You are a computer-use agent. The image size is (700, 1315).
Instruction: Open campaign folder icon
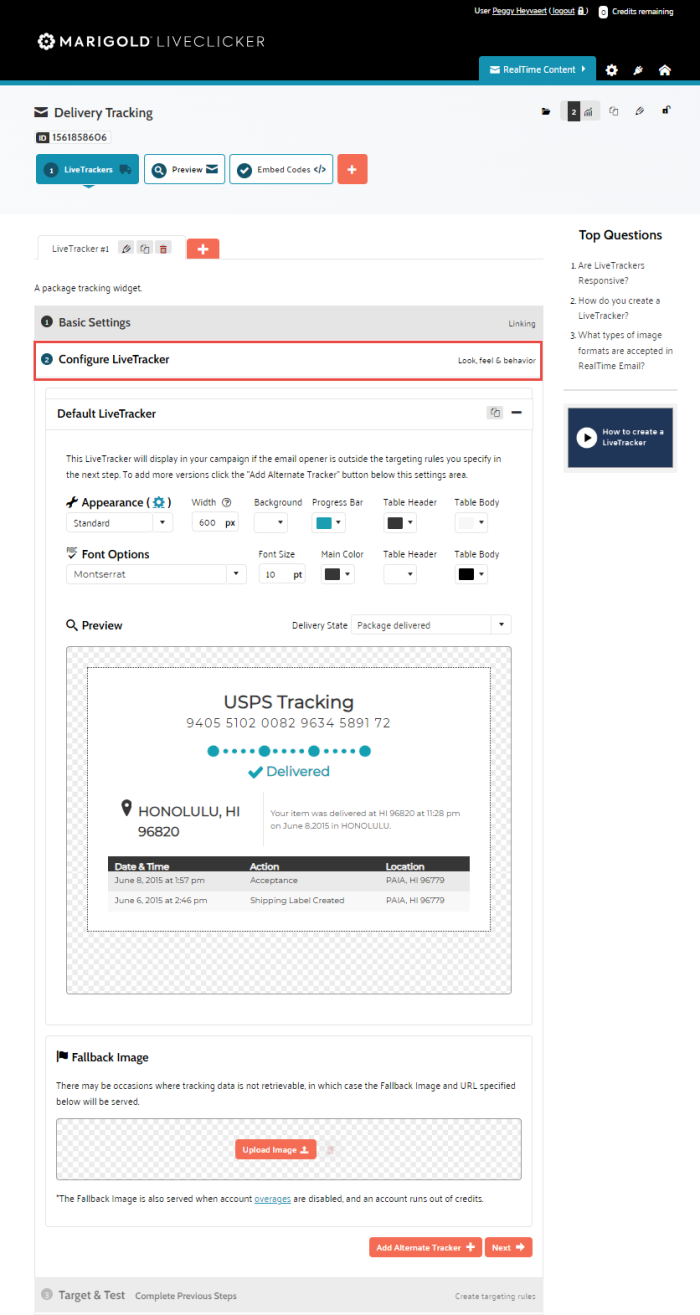pos(546,112)
